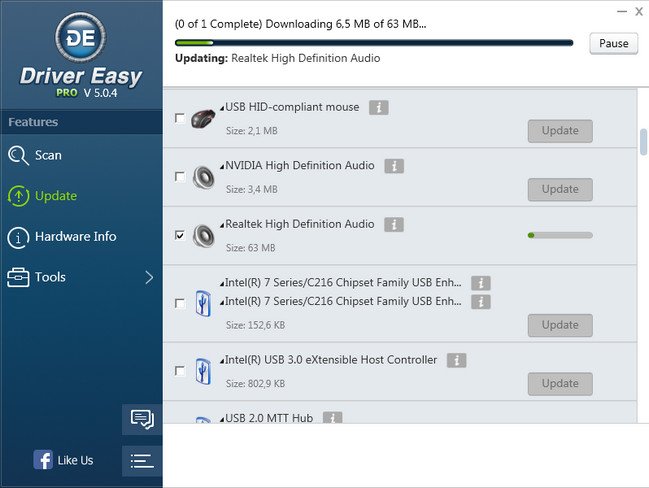The width and height of the screenshot is (649, 488).
Task: Click the Facebook Like Us icon
Action: click(x=43, y=460)
